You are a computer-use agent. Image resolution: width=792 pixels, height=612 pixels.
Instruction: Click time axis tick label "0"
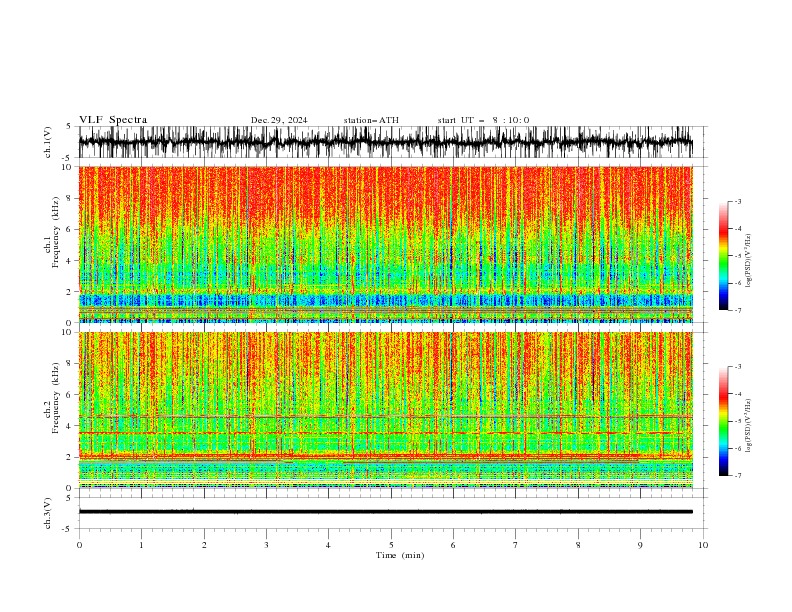pos(79,545)
